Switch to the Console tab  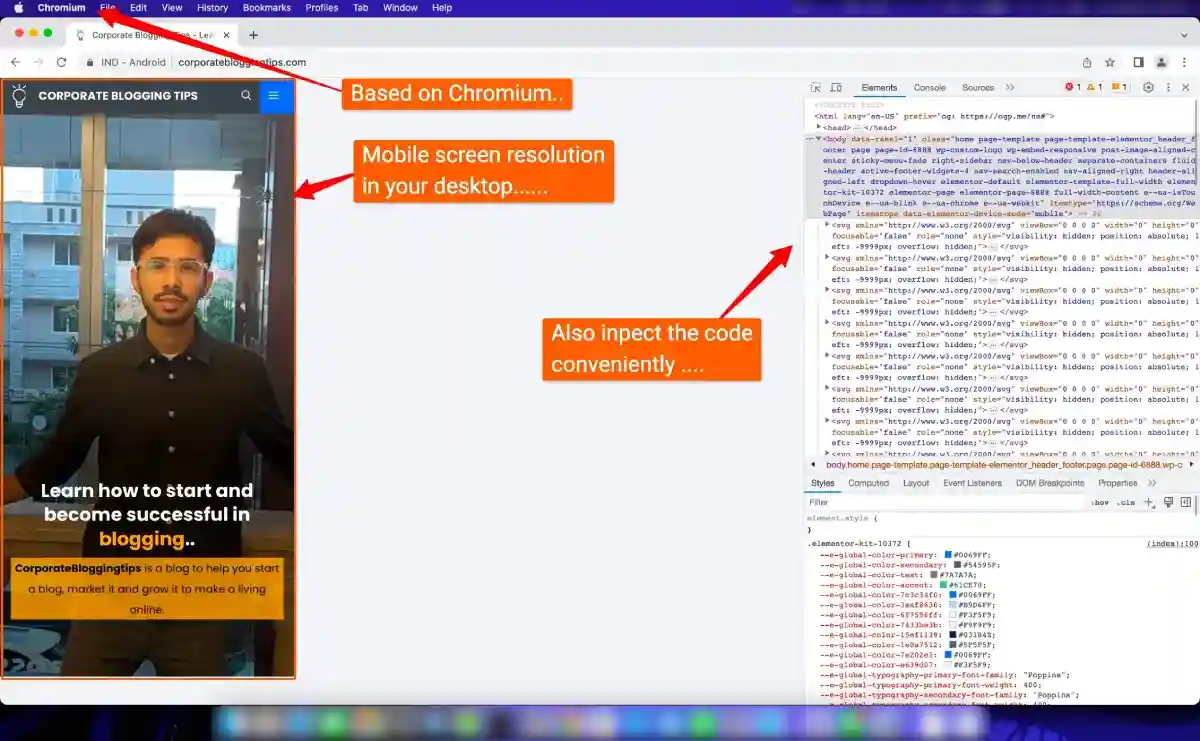pos(929,88)
